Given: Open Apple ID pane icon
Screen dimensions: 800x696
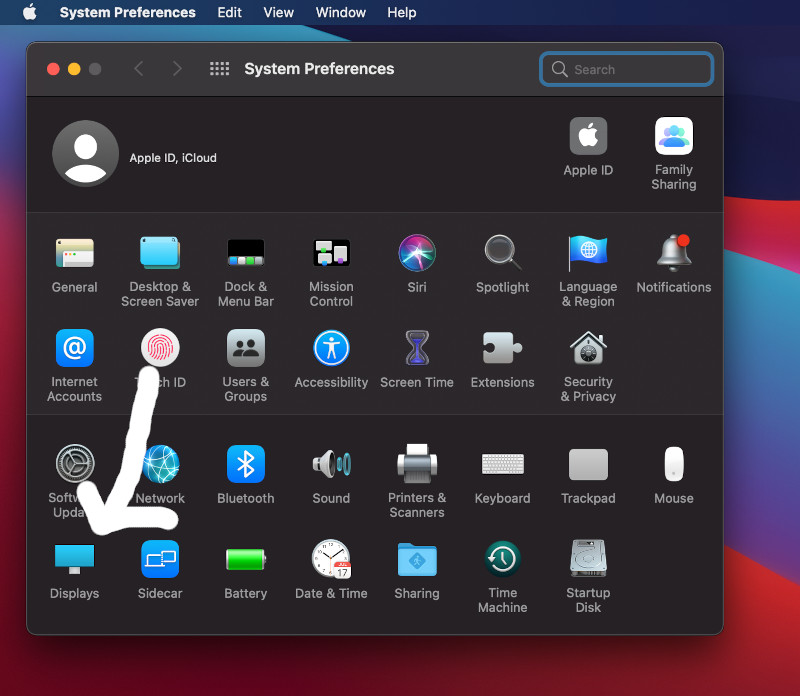Looking at the screenshot, I should pyautogui.click(x=588, y=136).
